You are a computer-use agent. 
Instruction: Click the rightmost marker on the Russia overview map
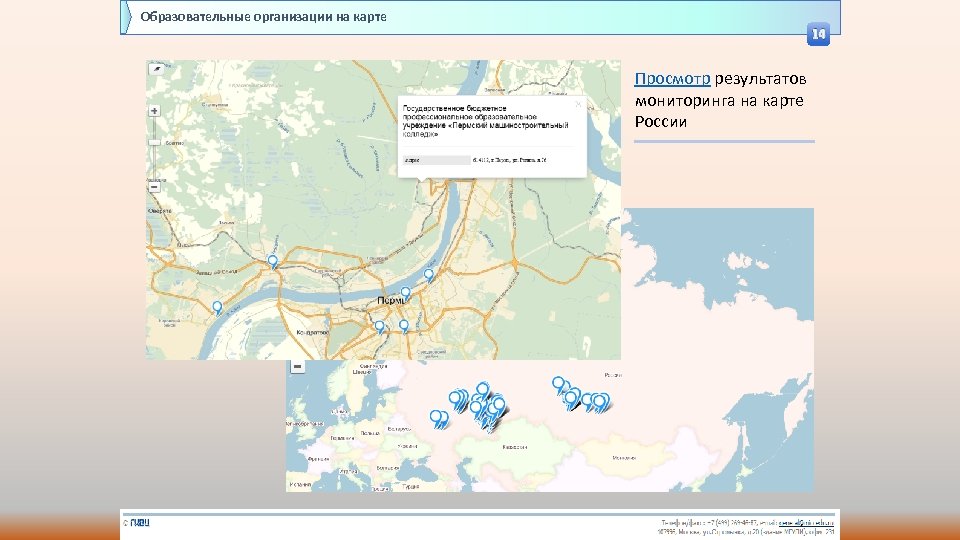pyautogui.click(x=601, y=402)
